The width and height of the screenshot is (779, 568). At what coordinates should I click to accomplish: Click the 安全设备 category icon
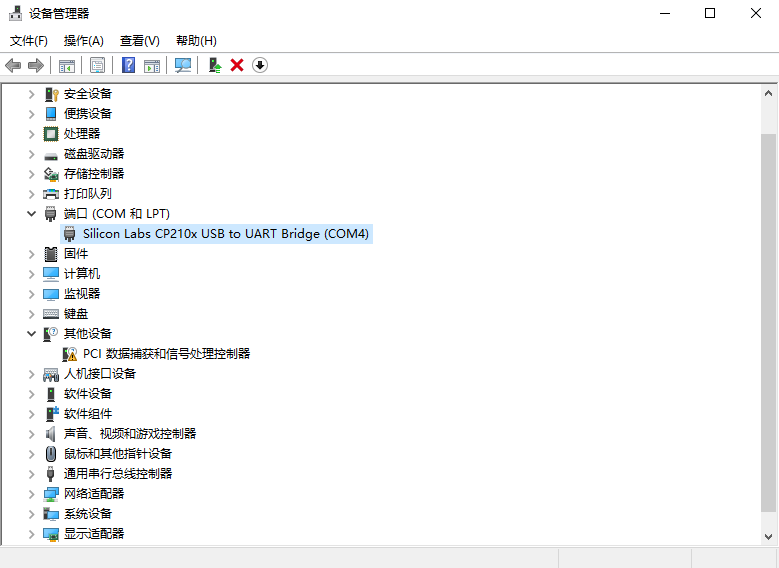click(51, 94)
